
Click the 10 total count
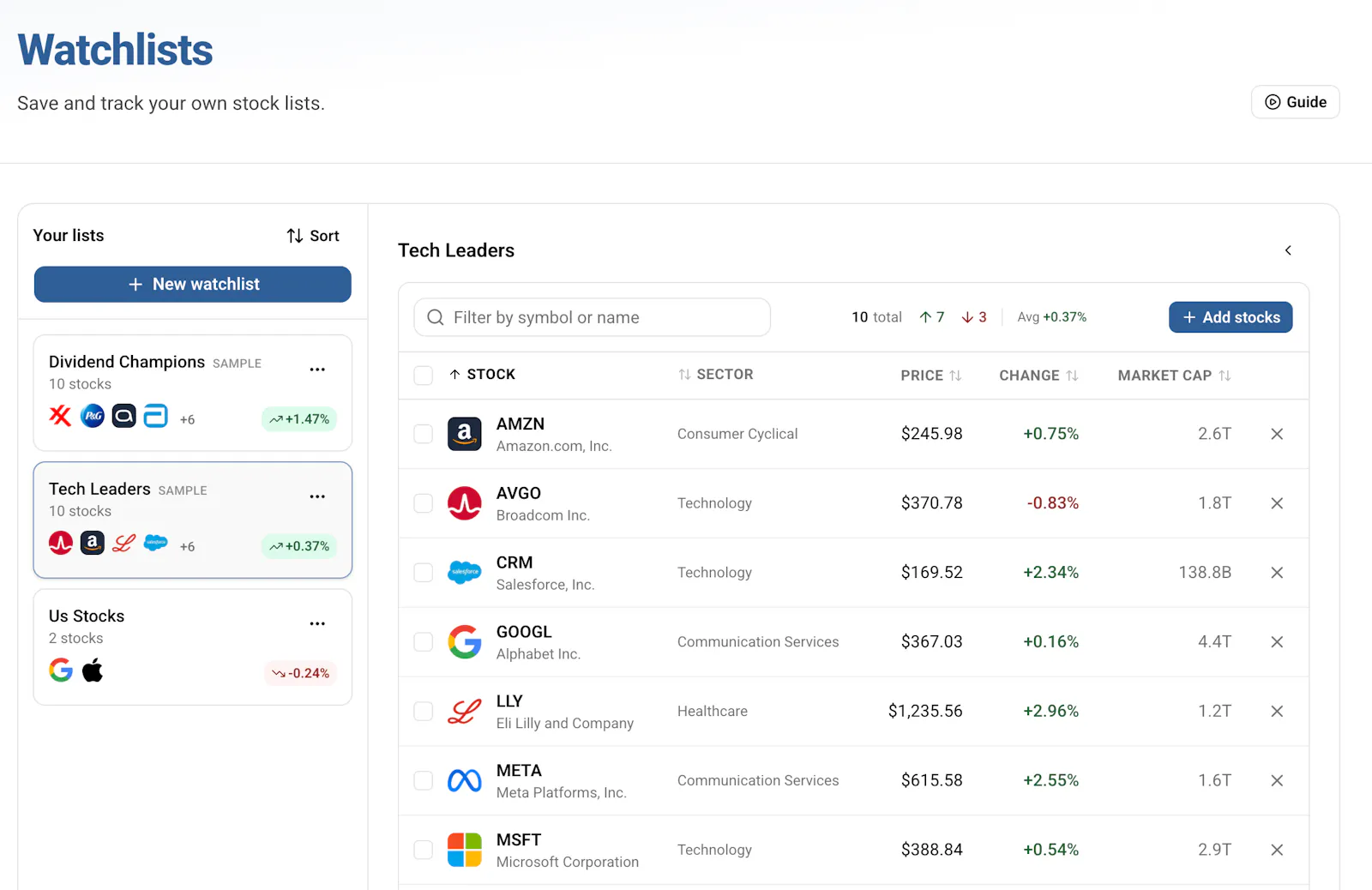876,317
